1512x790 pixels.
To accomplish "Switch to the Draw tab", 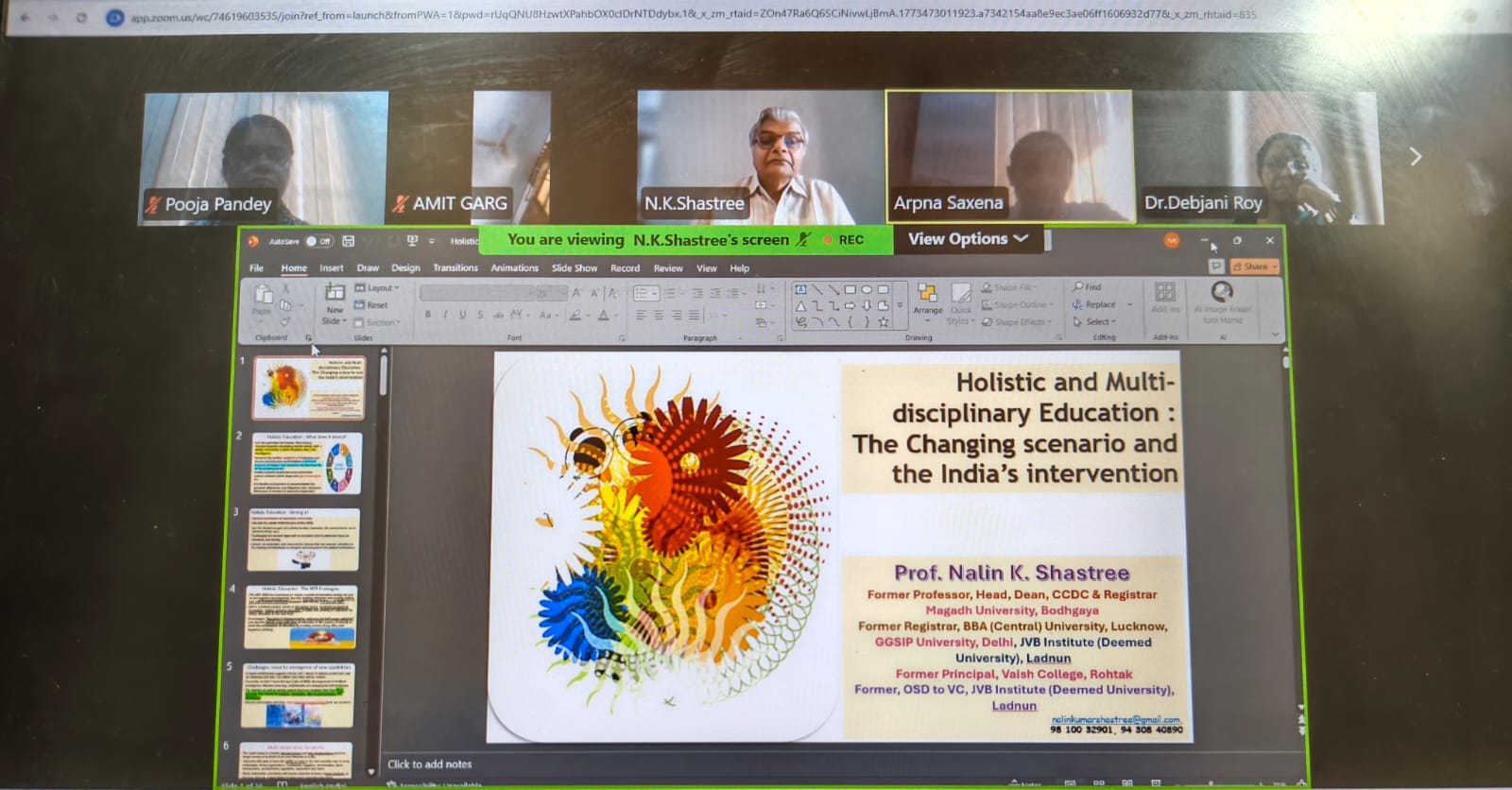I will click(368, 268).
